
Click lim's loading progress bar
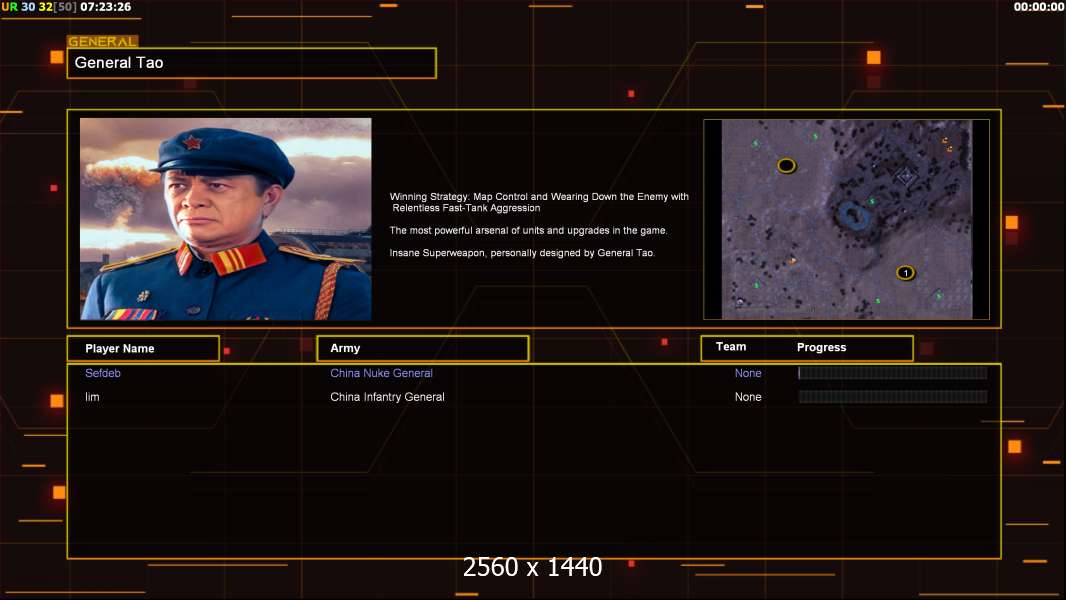[x=893, y=397]
